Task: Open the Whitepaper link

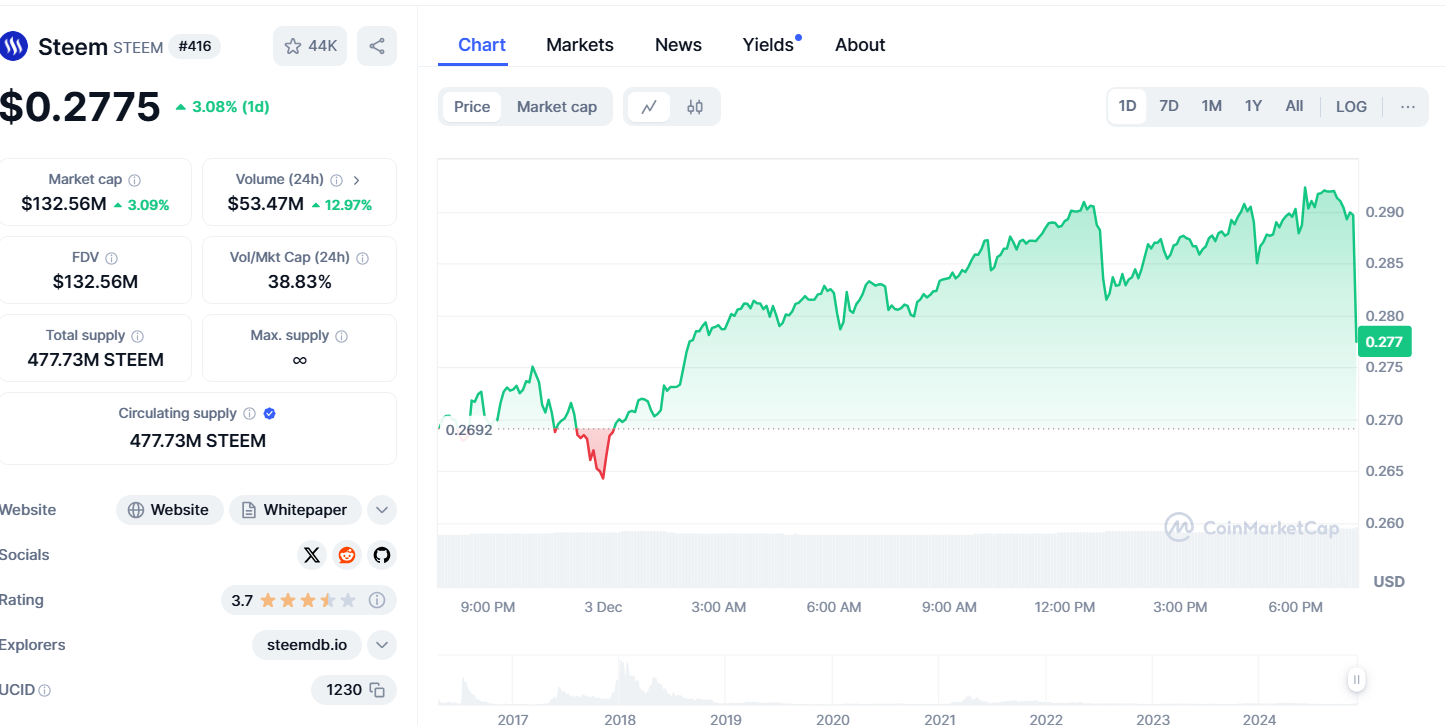Action: tap(294, 510)
